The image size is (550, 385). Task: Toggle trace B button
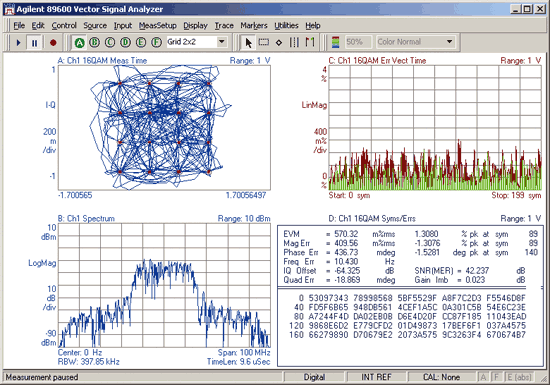[94, 42]
